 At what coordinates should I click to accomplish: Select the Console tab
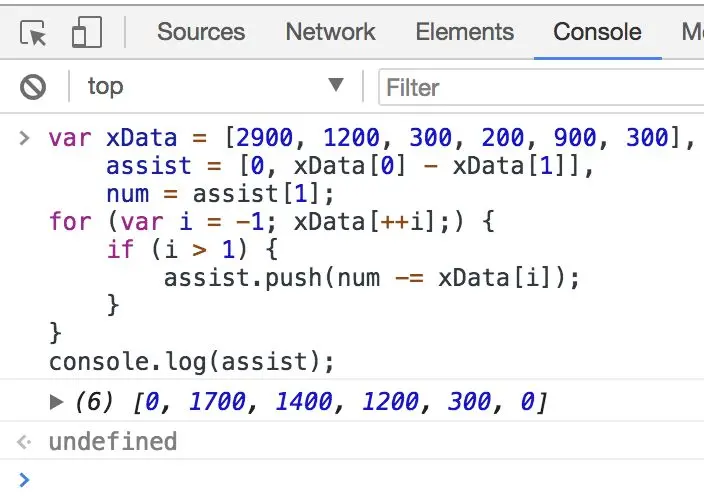click(597, 32)
